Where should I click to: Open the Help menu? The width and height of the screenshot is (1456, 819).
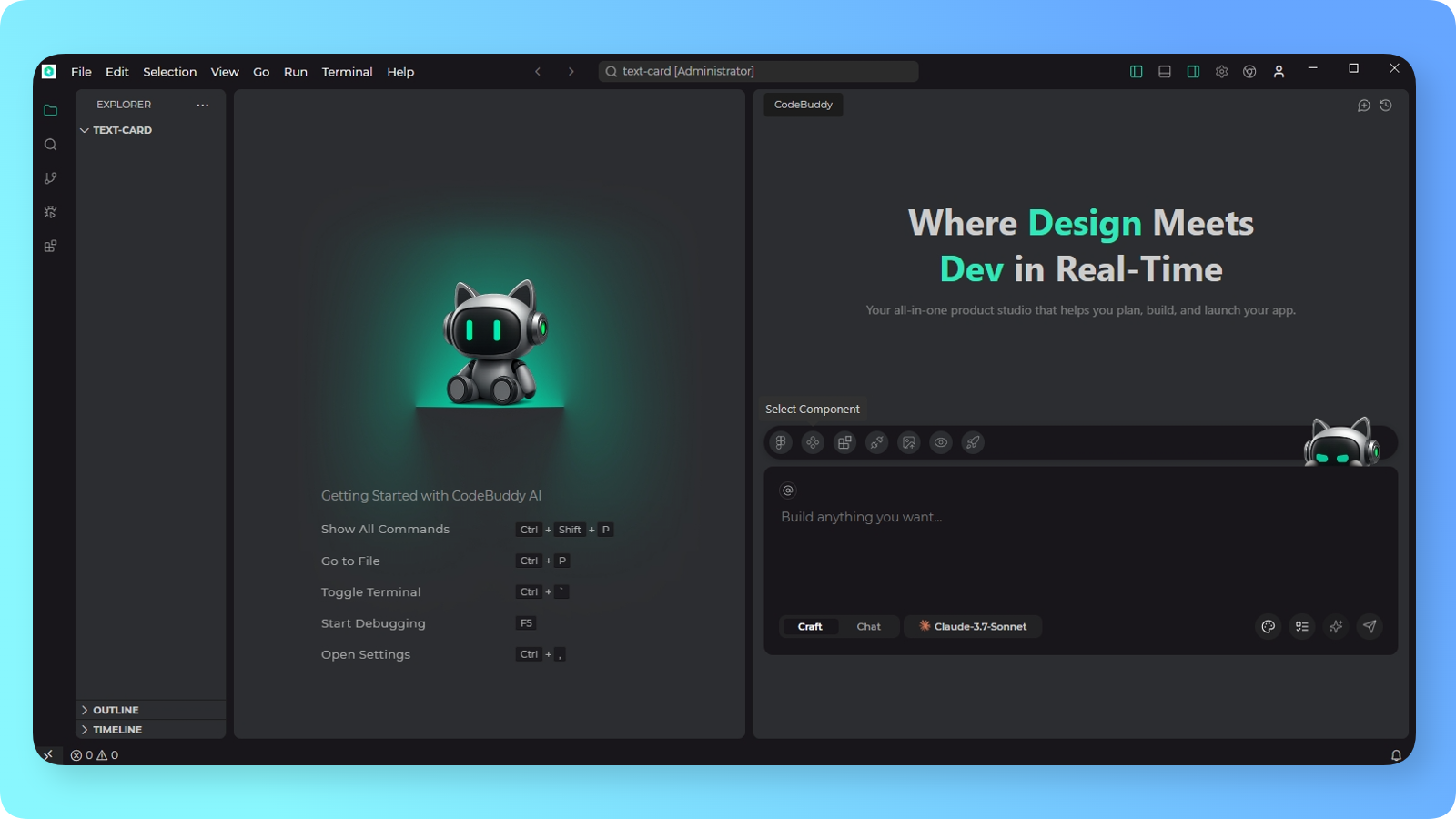coord(400,72)
